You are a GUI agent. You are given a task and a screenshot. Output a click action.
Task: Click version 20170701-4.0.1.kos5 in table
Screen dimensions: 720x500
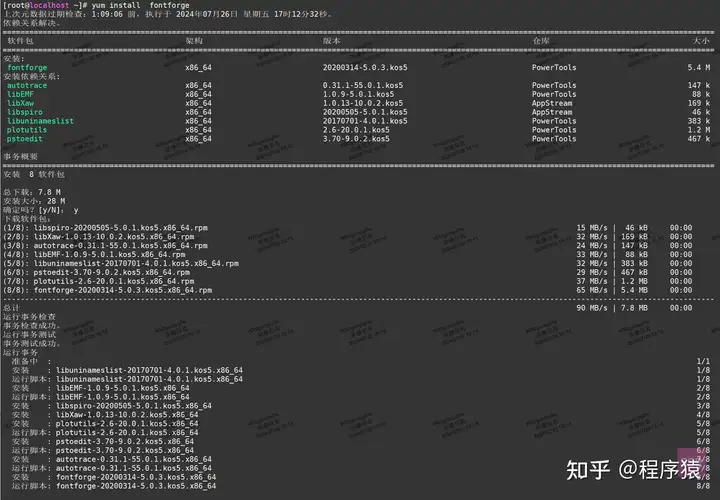point(365,121)
